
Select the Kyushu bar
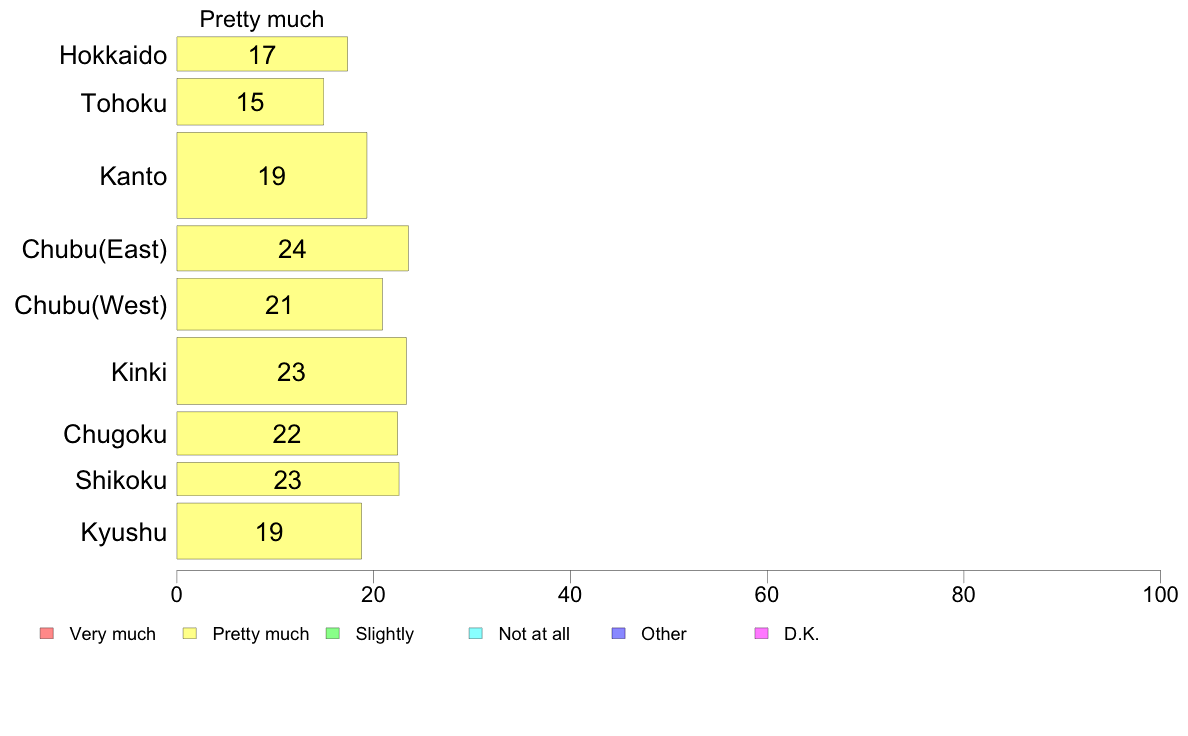(x=269, y=531)
